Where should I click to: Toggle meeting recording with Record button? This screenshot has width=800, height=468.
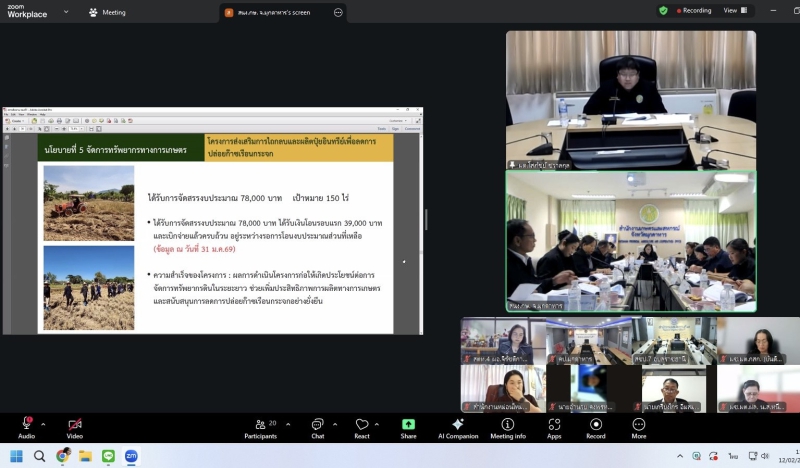(596, 425)
